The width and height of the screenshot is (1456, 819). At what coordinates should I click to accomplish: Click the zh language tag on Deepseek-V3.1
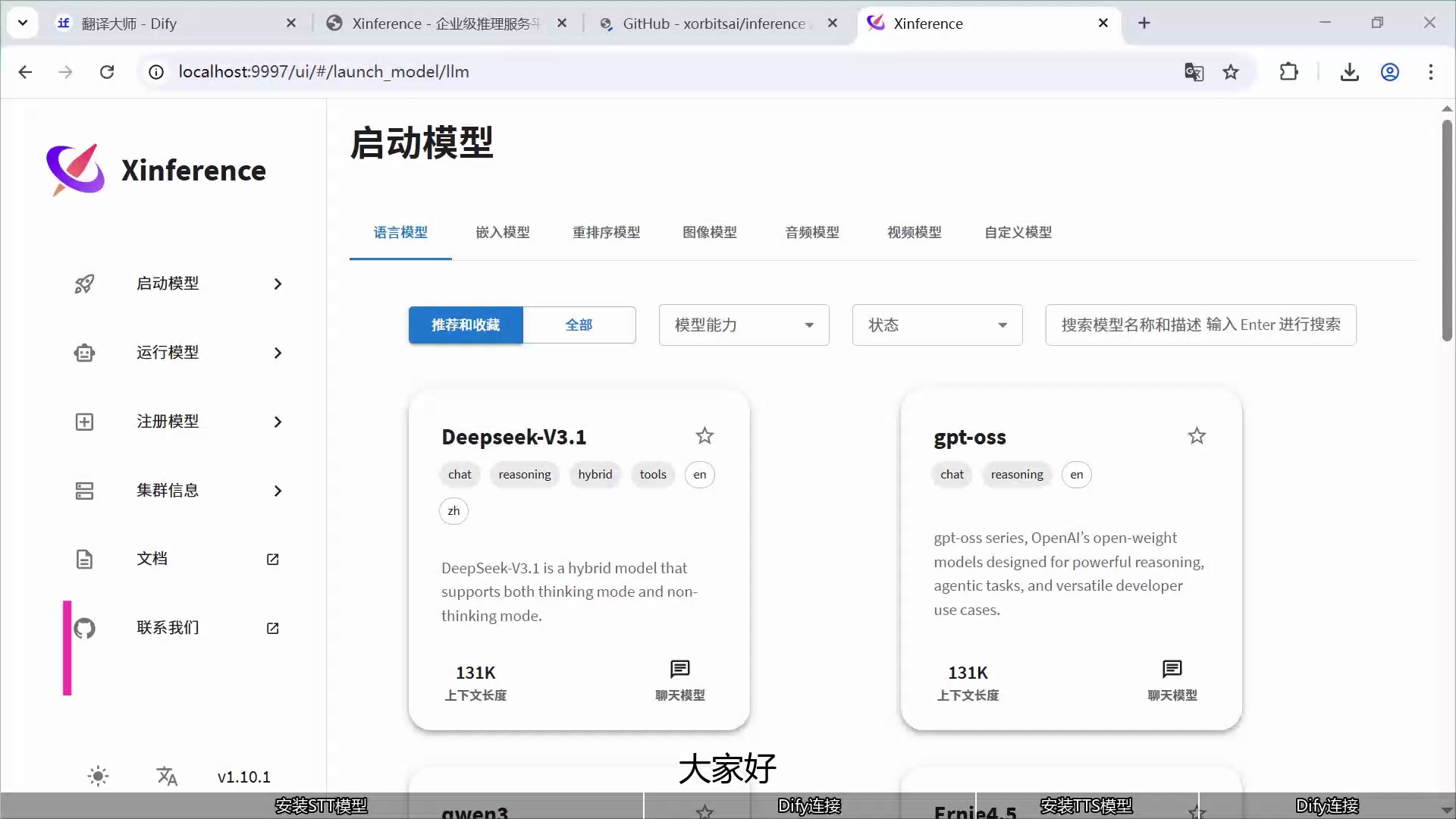pos(453,511)
